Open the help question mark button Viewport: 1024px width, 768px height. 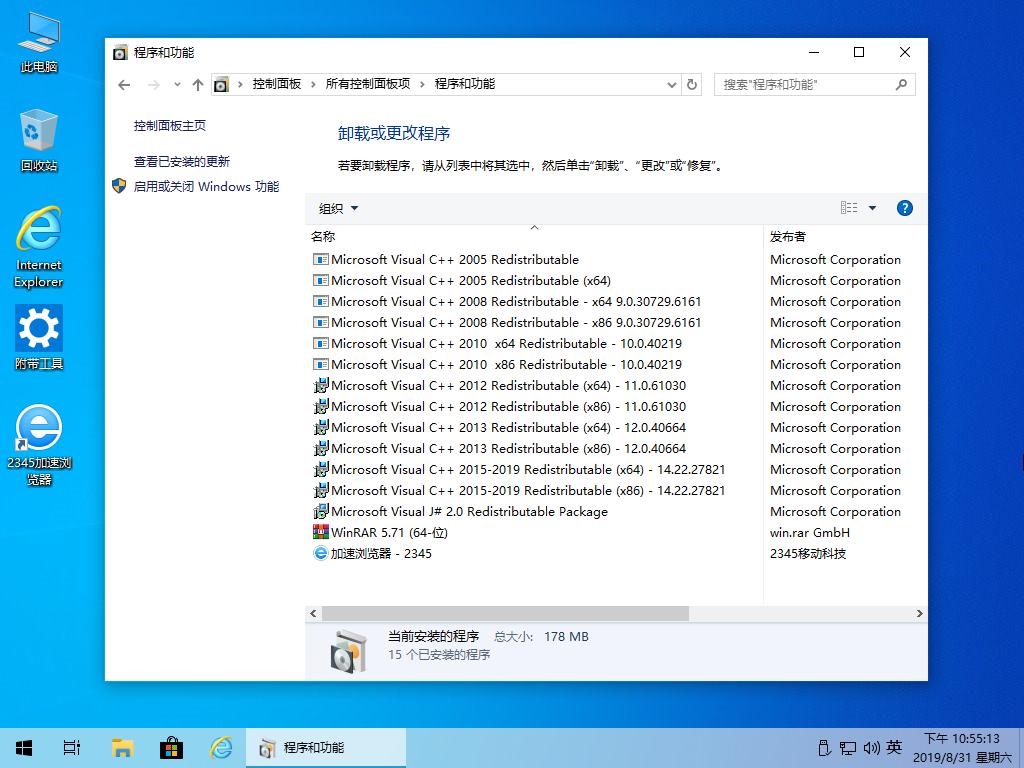point(904,208)
